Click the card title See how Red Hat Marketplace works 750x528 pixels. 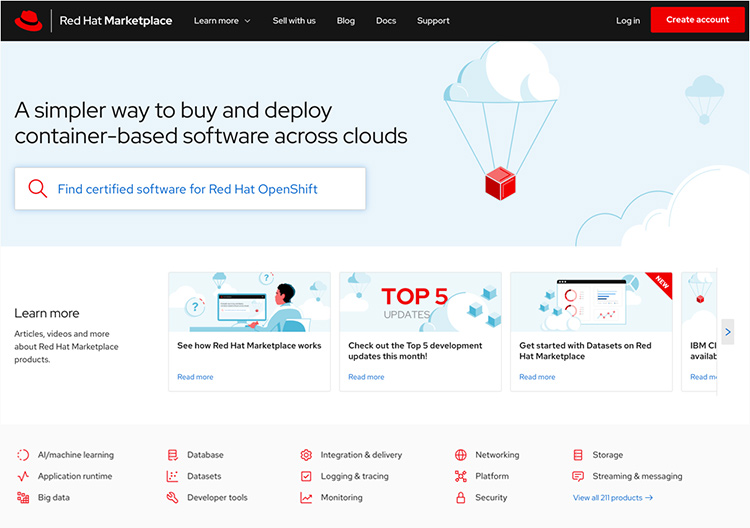click(x=249, y=345)
